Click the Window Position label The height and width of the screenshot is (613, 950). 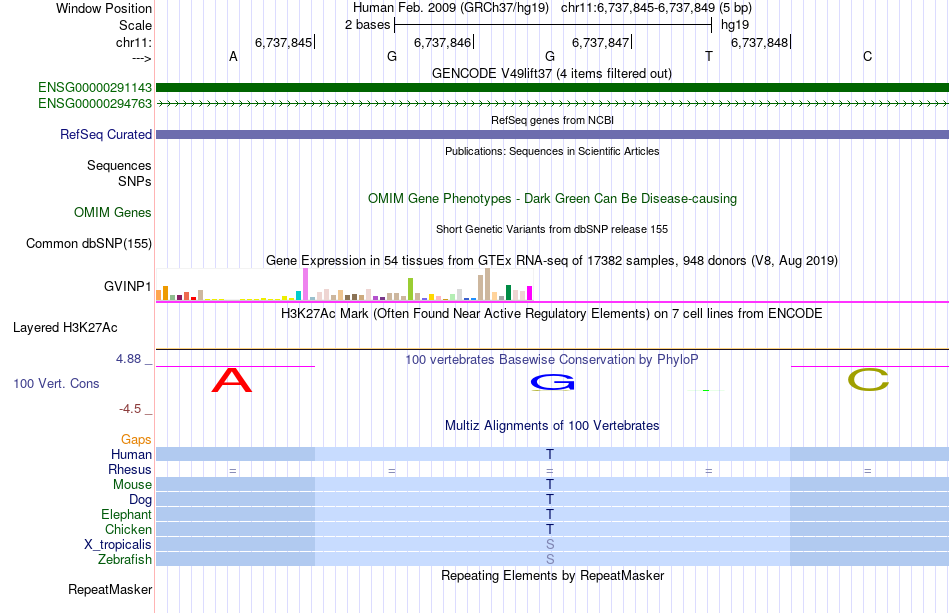pyautogui.click(x=104, y=8)
